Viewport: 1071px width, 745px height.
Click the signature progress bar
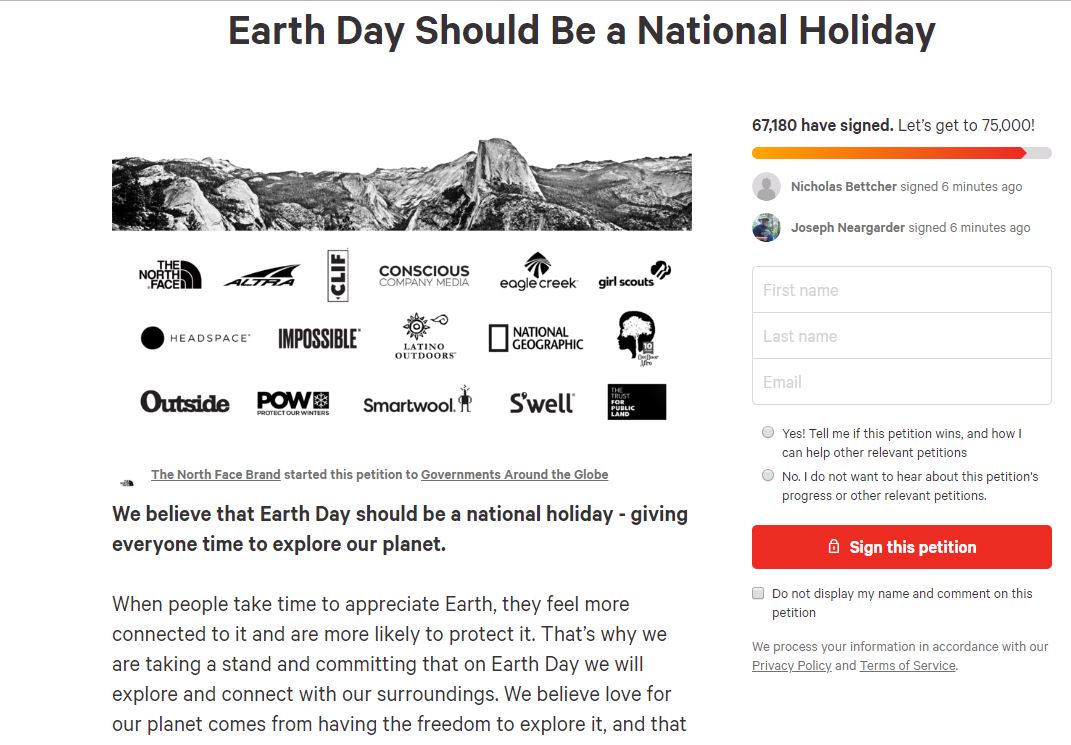[x=901, y=153]
